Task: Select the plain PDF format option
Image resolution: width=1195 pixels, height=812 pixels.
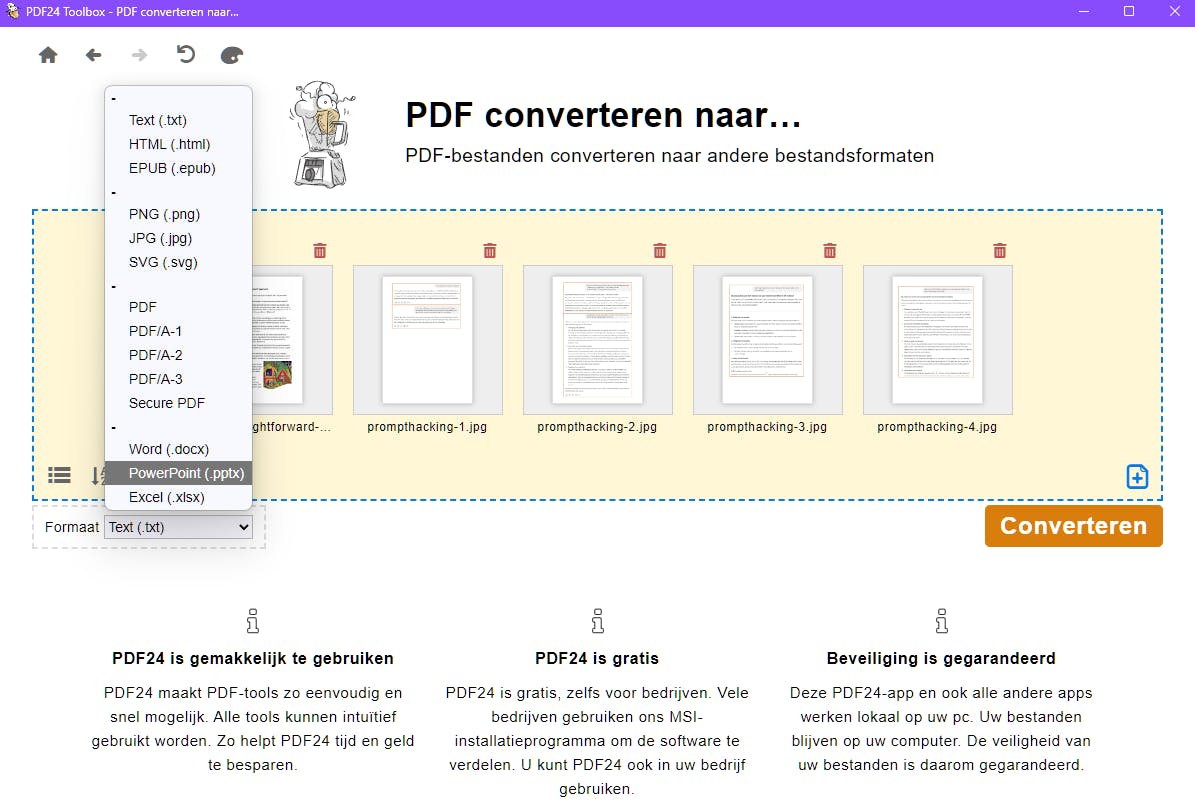Action: (x=178, y=307)
